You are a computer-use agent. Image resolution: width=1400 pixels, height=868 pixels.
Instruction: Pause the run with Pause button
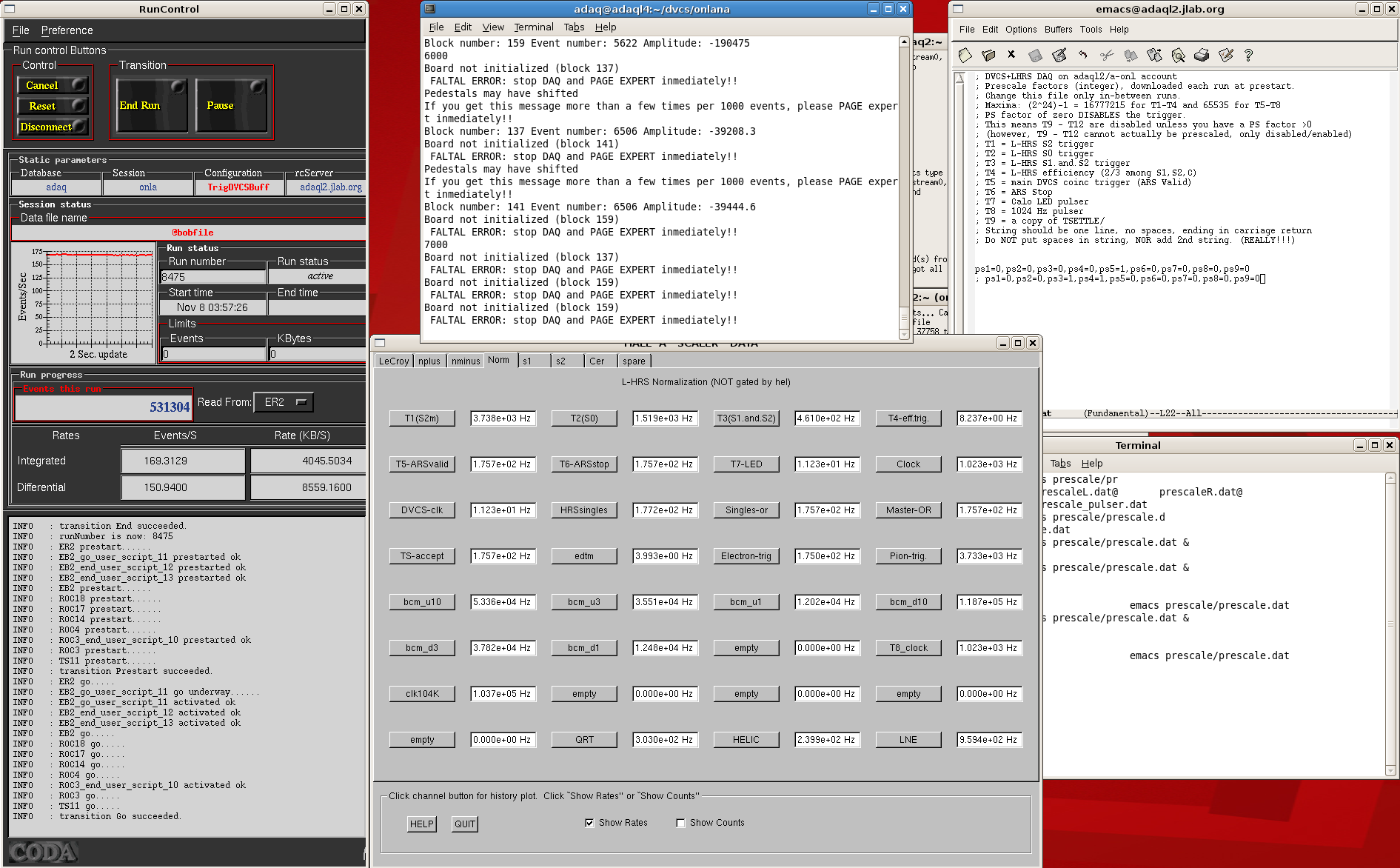coord(231,105)
